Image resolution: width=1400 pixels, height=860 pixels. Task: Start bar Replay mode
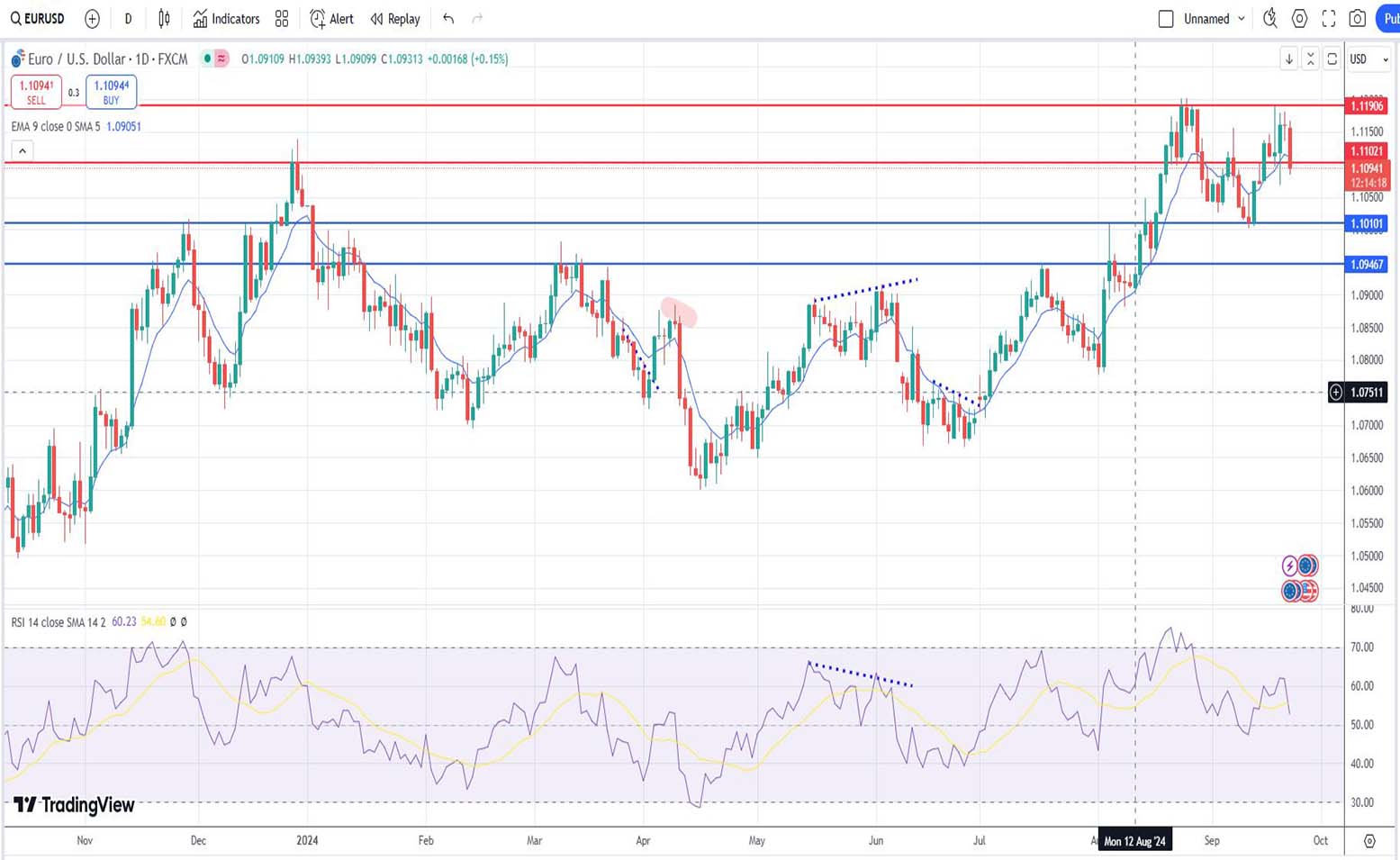click(395, 19)
